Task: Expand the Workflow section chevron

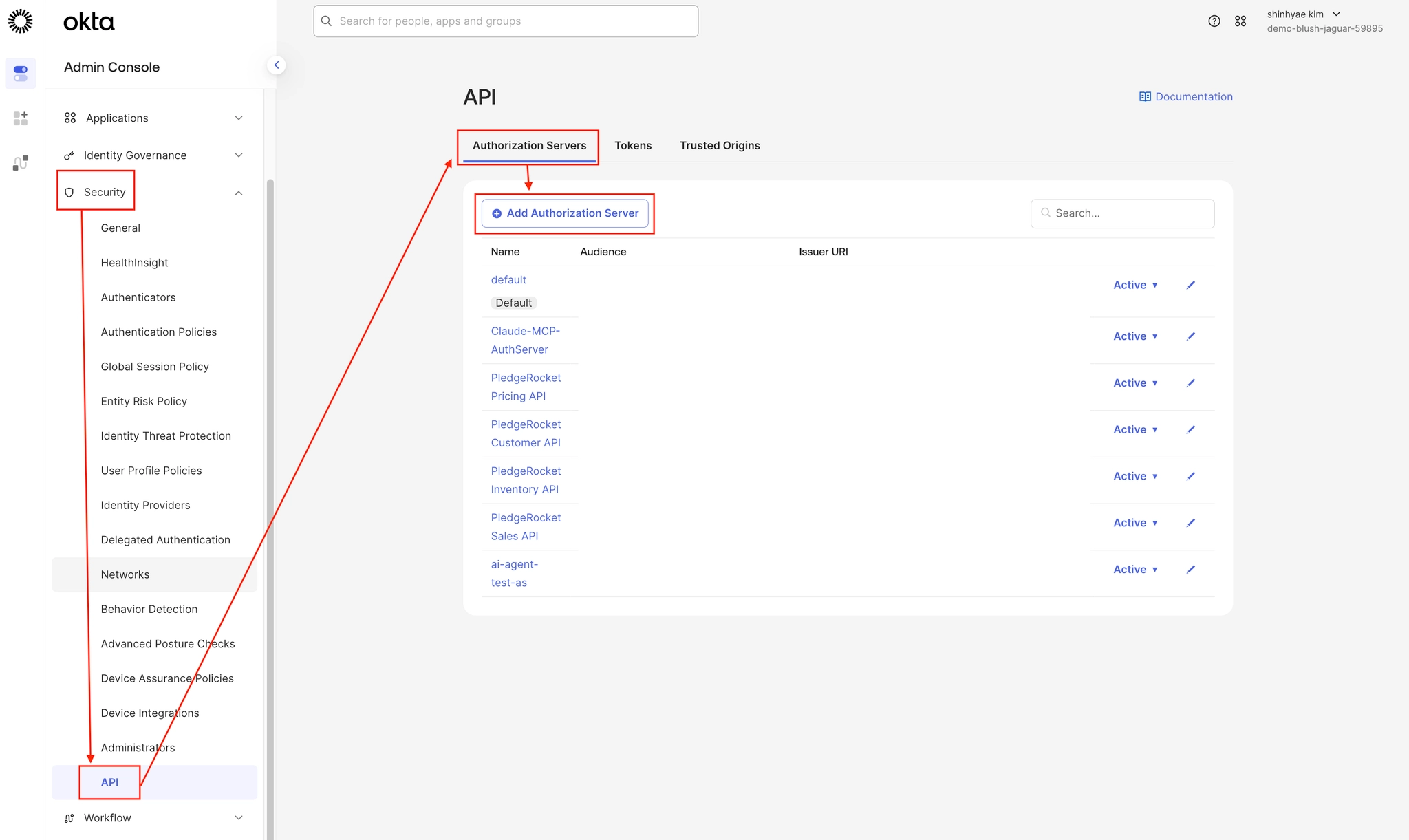Action: click(239, 818)
